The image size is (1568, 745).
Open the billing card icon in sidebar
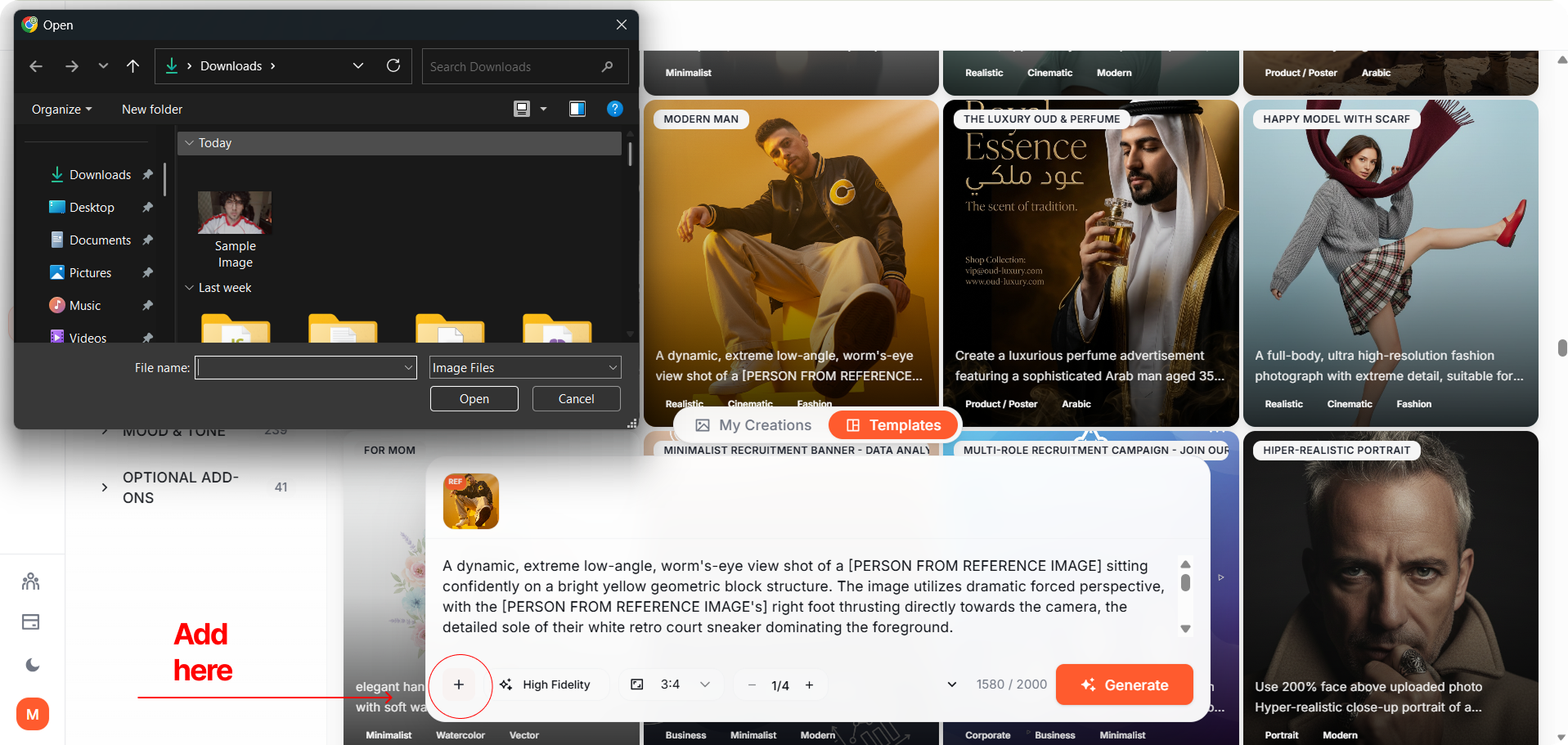click(x=31, y=622)
